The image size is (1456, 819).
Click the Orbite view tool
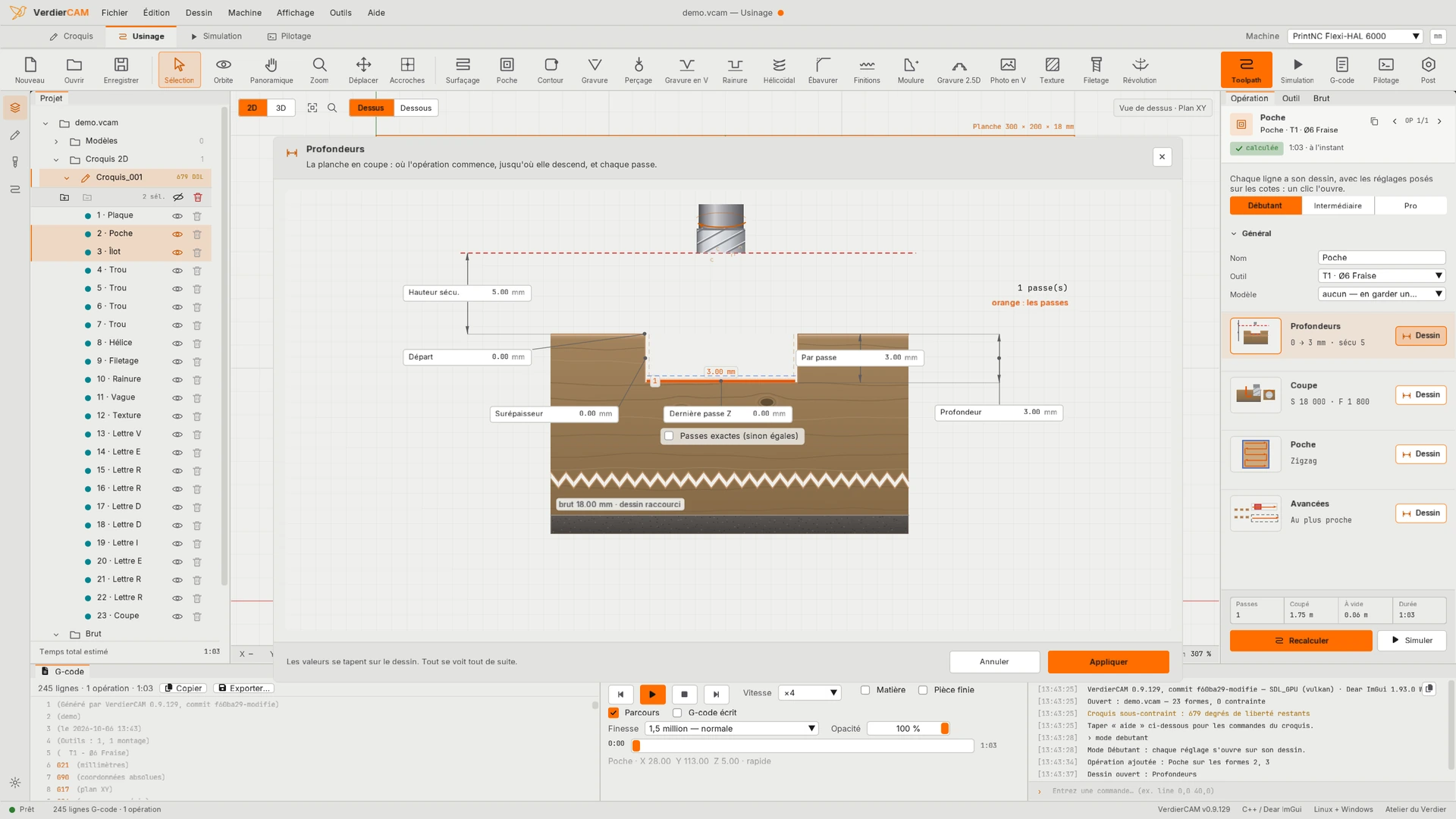coord(224,70)
